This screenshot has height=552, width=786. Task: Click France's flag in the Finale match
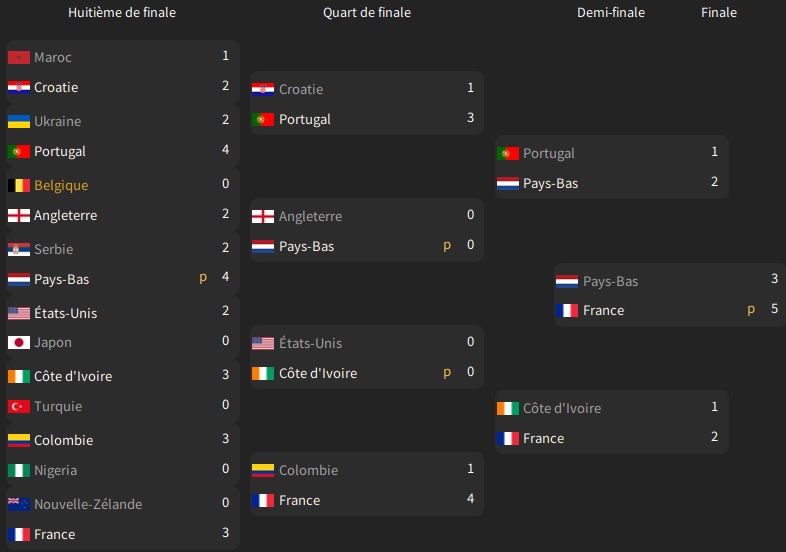567,311
